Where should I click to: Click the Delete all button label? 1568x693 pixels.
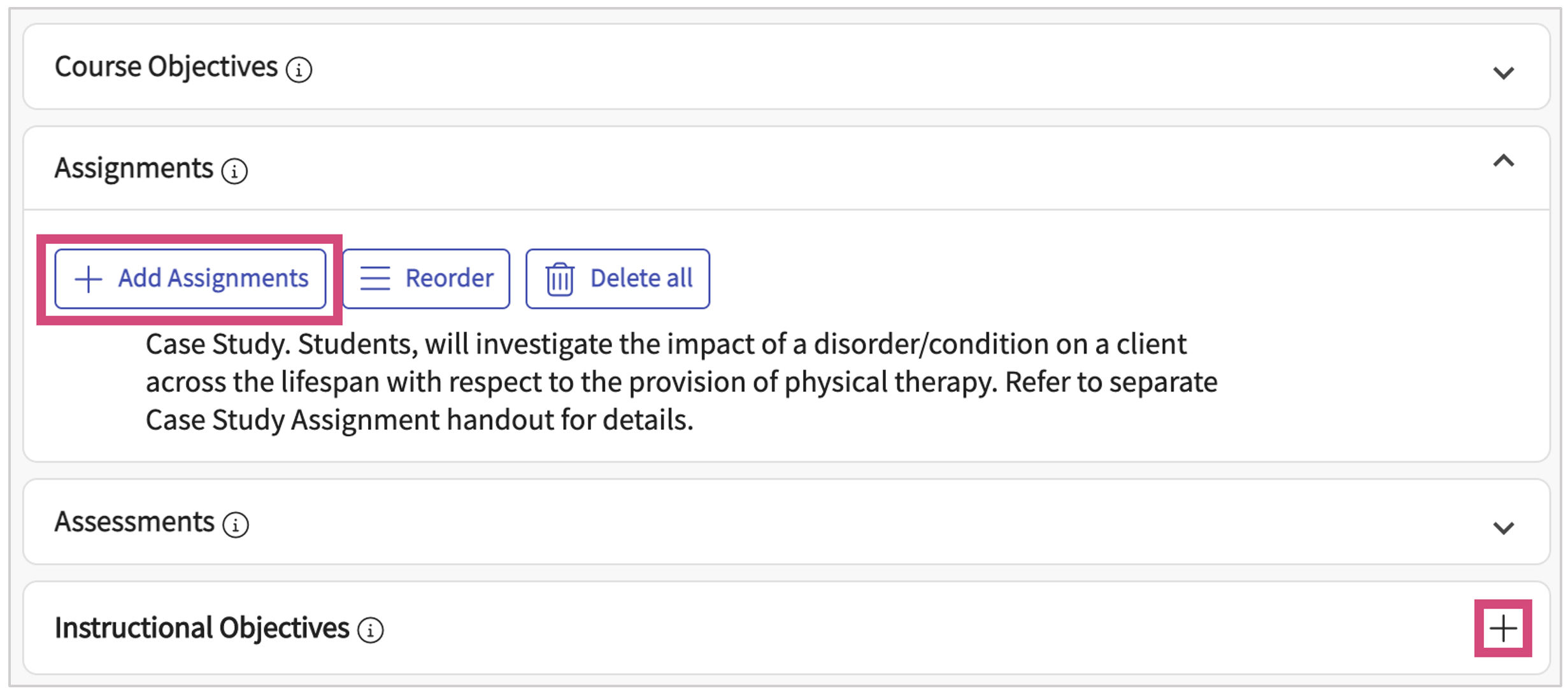[641, 278]
